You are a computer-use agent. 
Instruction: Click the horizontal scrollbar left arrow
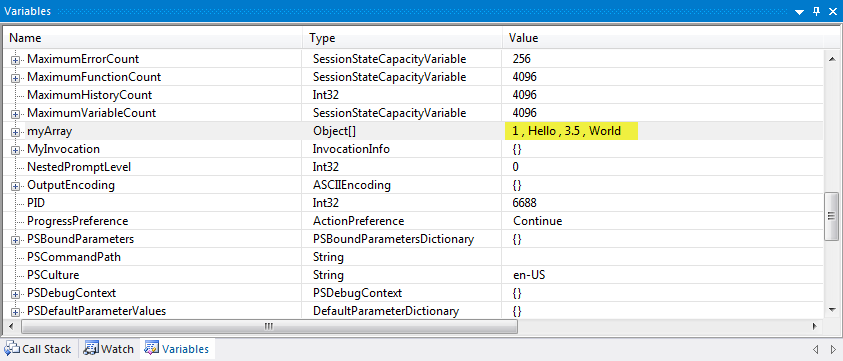coord(12,326)
